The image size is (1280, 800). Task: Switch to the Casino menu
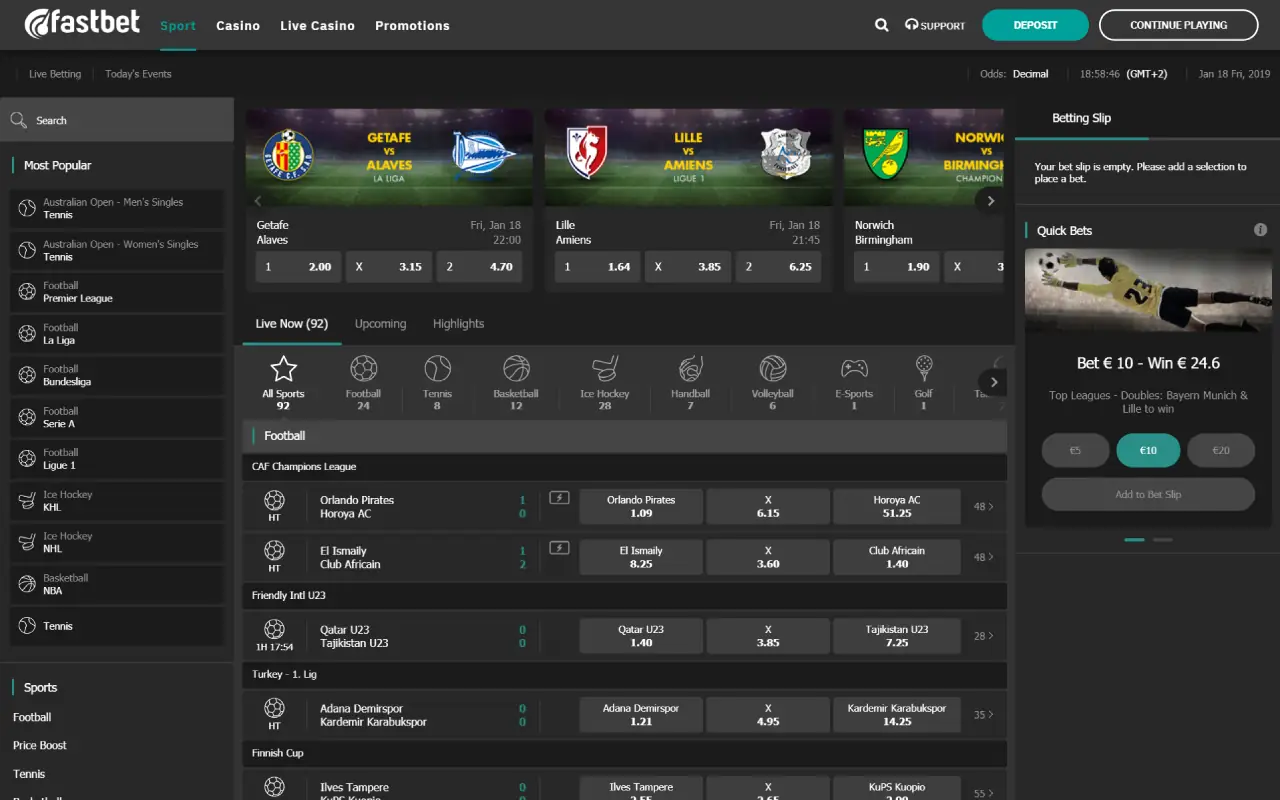pos(238,26)
